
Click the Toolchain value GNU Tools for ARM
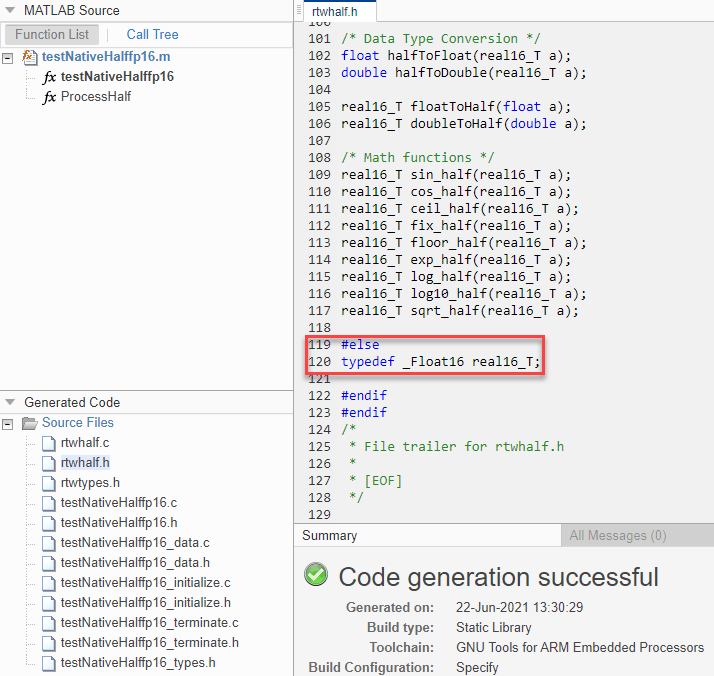pos(580,647)
